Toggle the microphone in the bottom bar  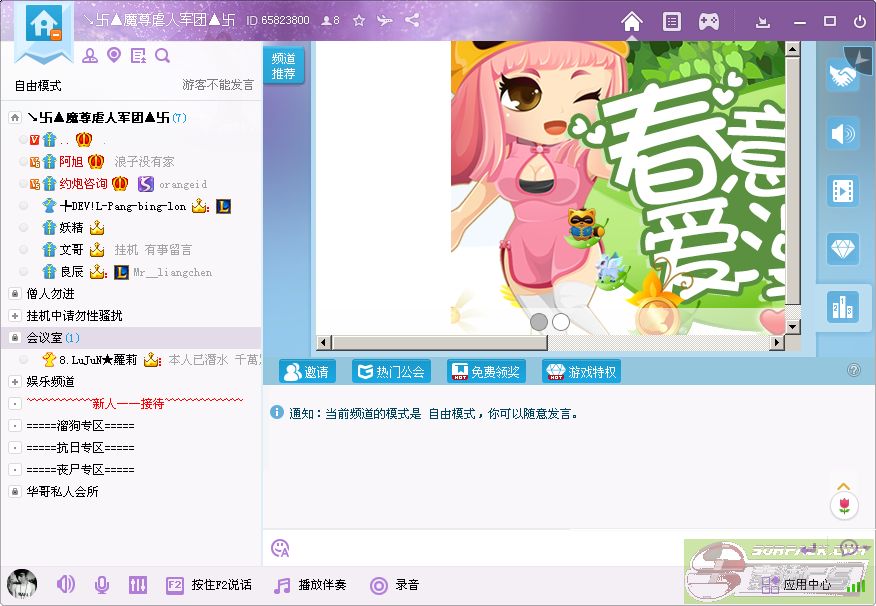point(102,585)
